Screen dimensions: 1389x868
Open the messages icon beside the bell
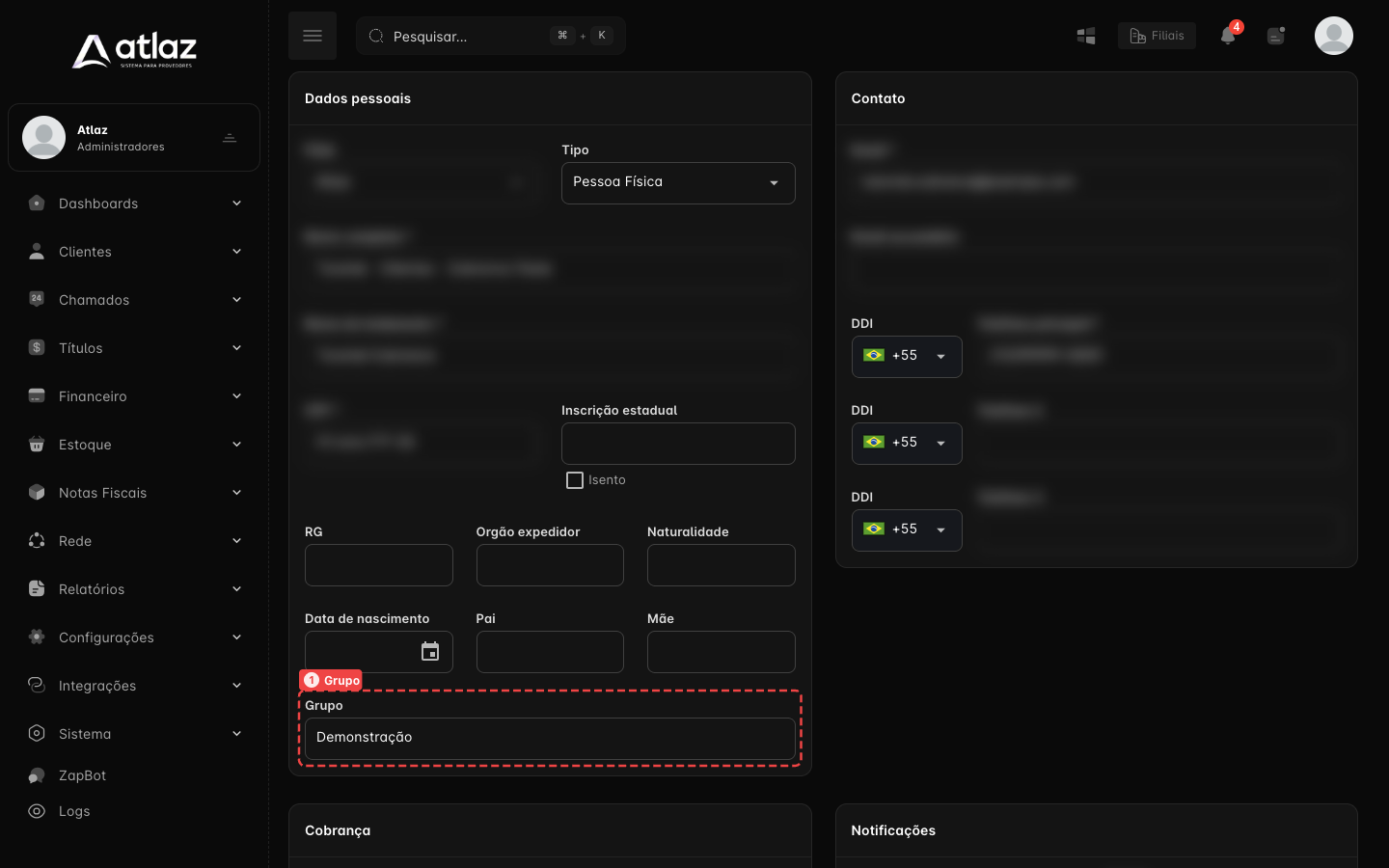(1276, 36)
